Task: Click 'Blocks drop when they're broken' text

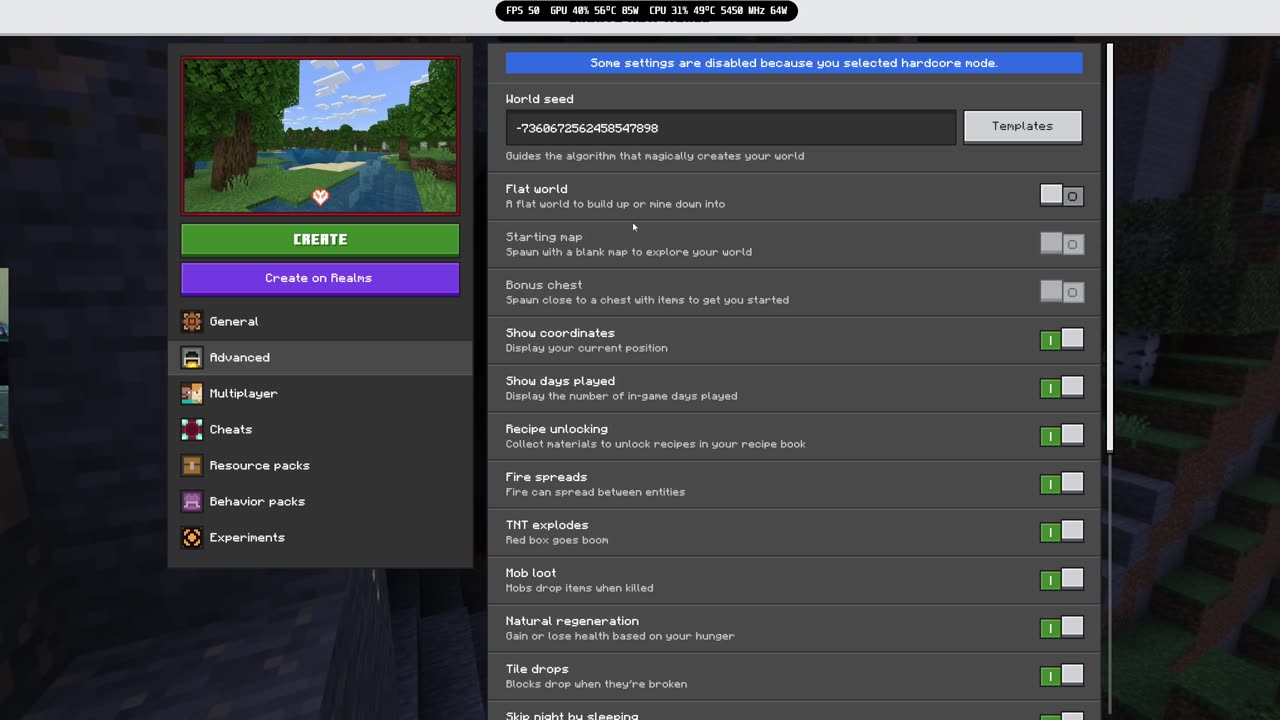Action: pos(596,684)
